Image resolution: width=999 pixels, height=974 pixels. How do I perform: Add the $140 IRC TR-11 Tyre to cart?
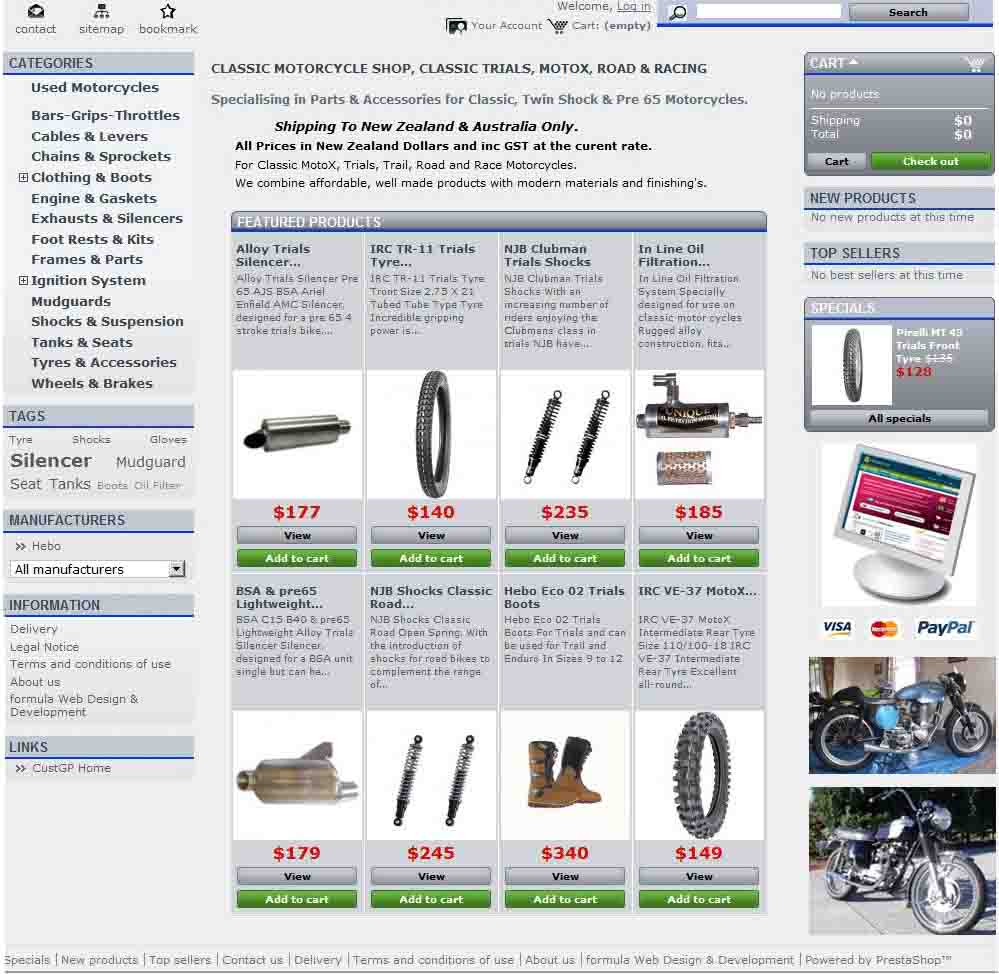click(431, 558)
